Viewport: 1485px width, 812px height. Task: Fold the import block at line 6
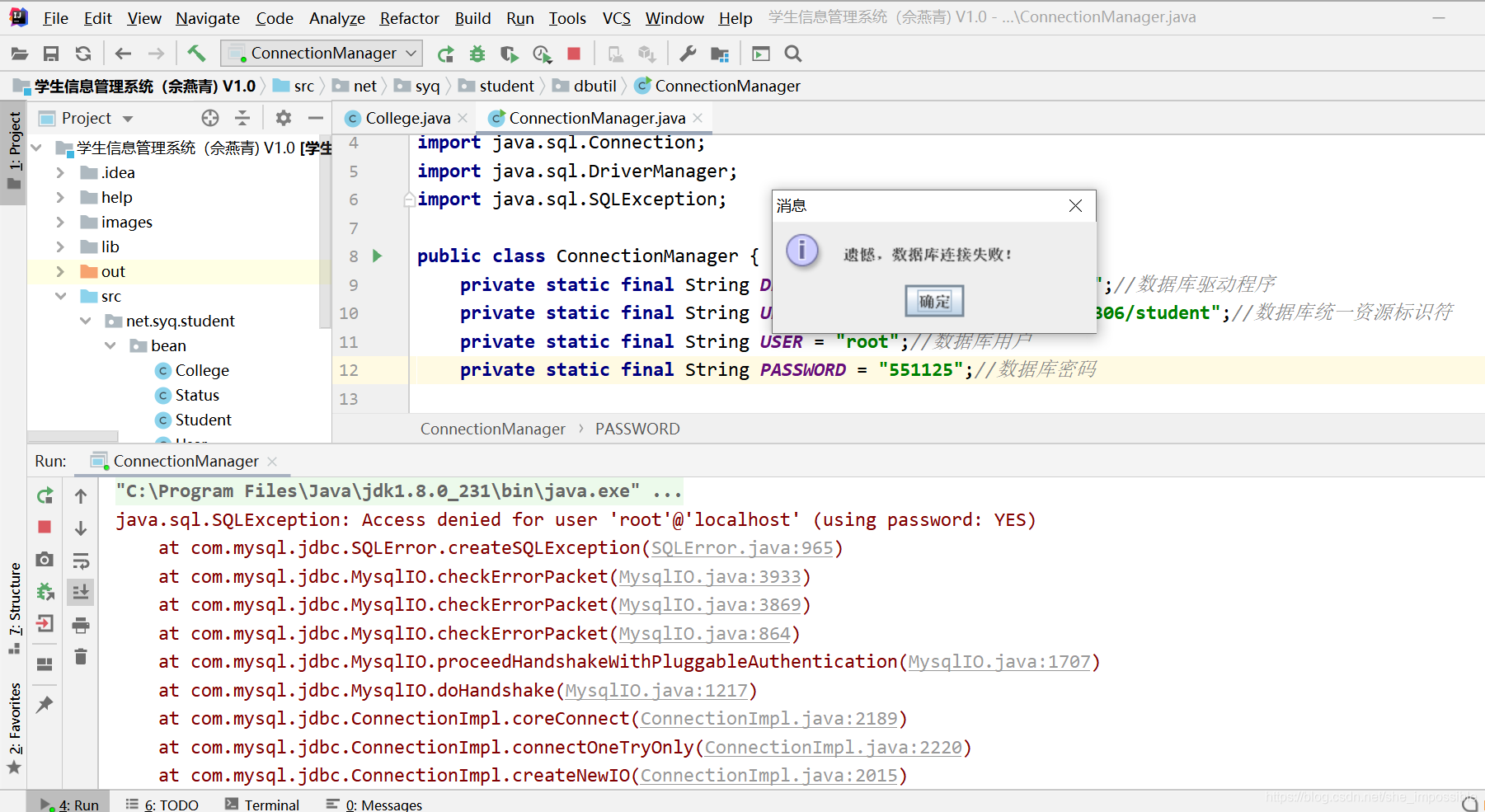409,199
